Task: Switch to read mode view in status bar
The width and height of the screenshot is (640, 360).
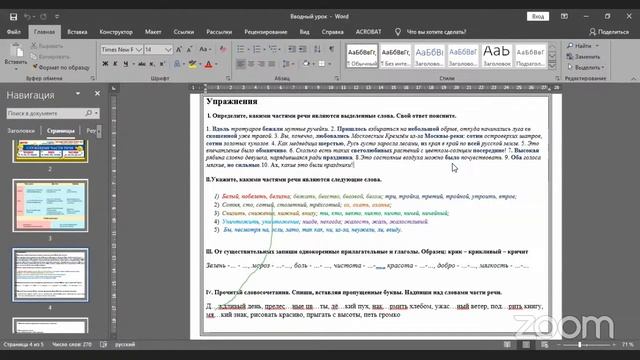Action: 507,344
